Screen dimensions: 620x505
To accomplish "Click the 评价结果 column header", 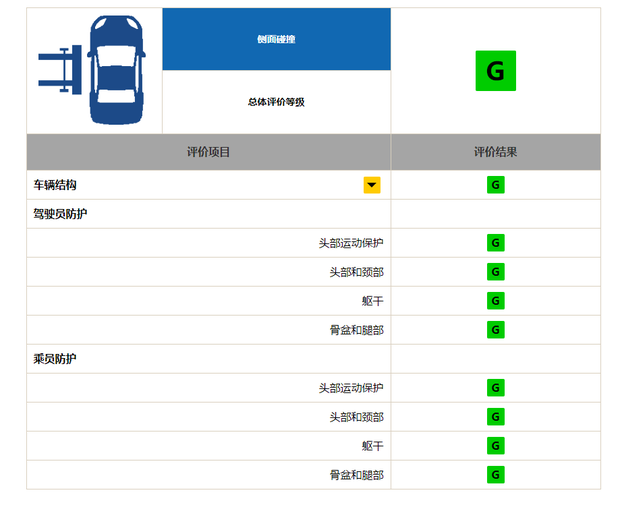I will pyautogui.click(x=495, y=152).
